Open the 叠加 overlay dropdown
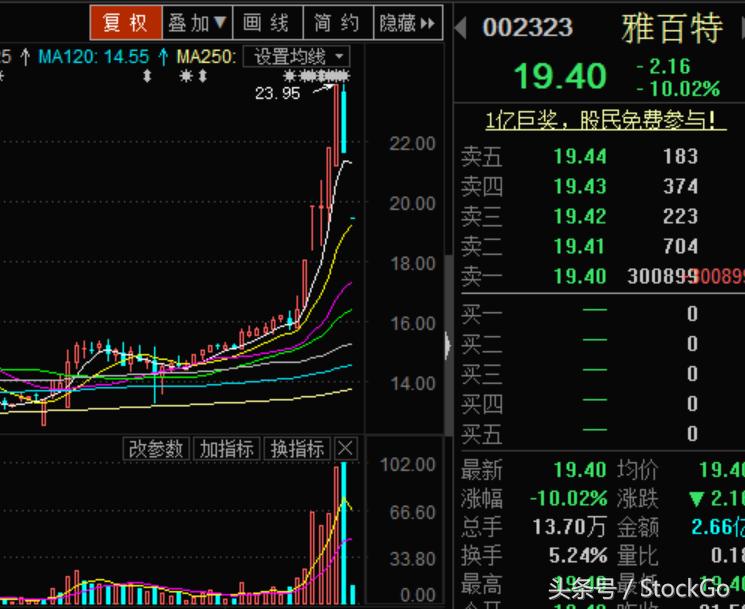 click(197, 22)
